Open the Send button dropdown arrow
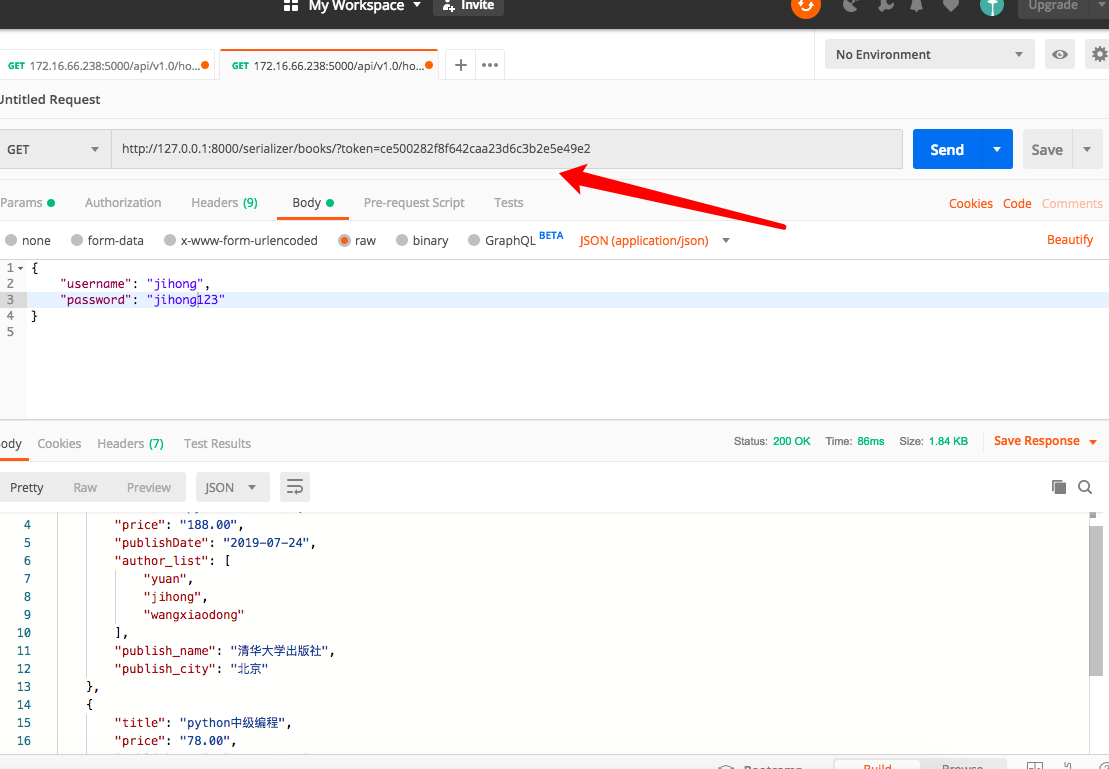The width and height of the screenshot is (1109, 769). tap(997, 149)
